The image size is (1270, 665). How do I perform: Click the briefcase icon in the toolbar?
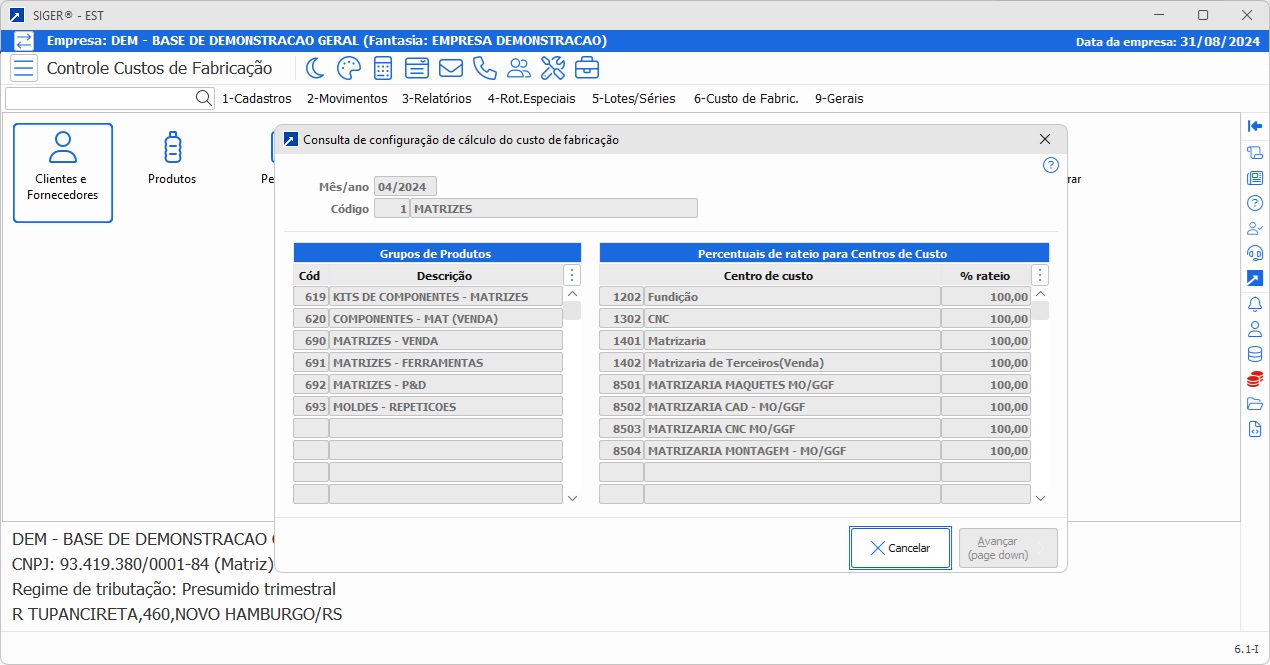tap(587, 68)
